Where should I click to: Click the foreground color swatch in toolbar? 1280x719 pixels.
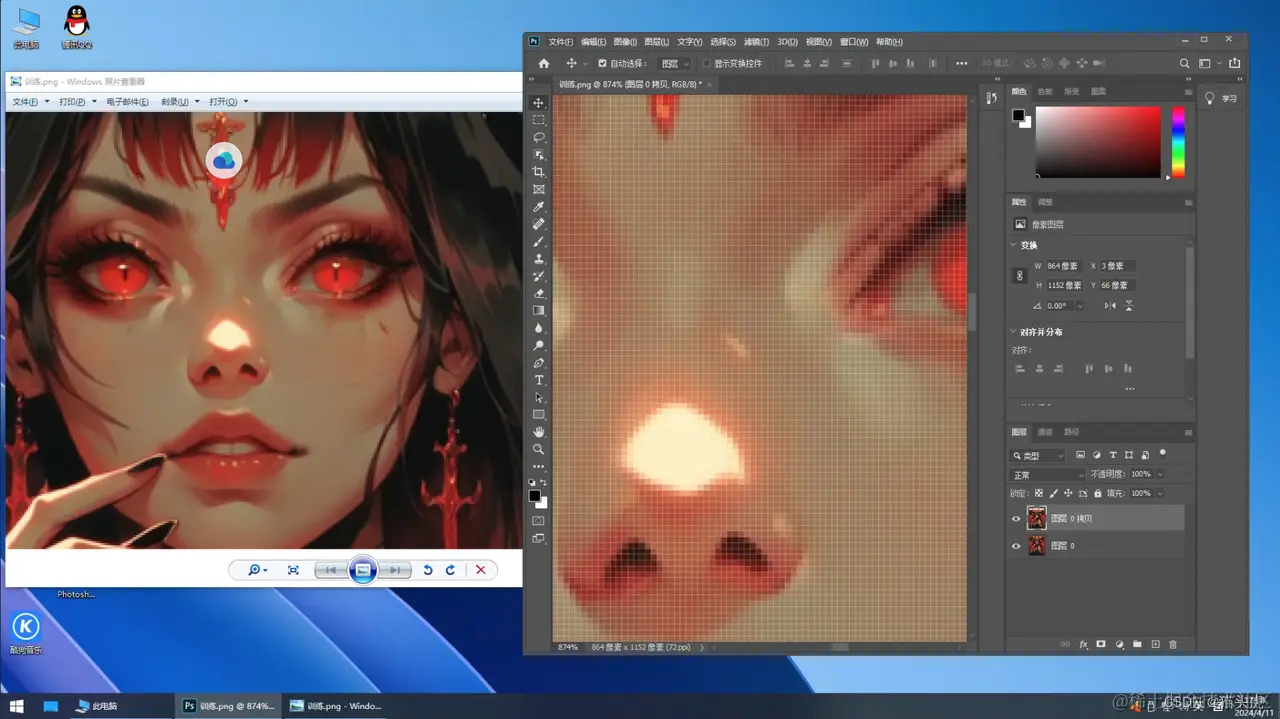pyautogui.click(x=535, y=496)
